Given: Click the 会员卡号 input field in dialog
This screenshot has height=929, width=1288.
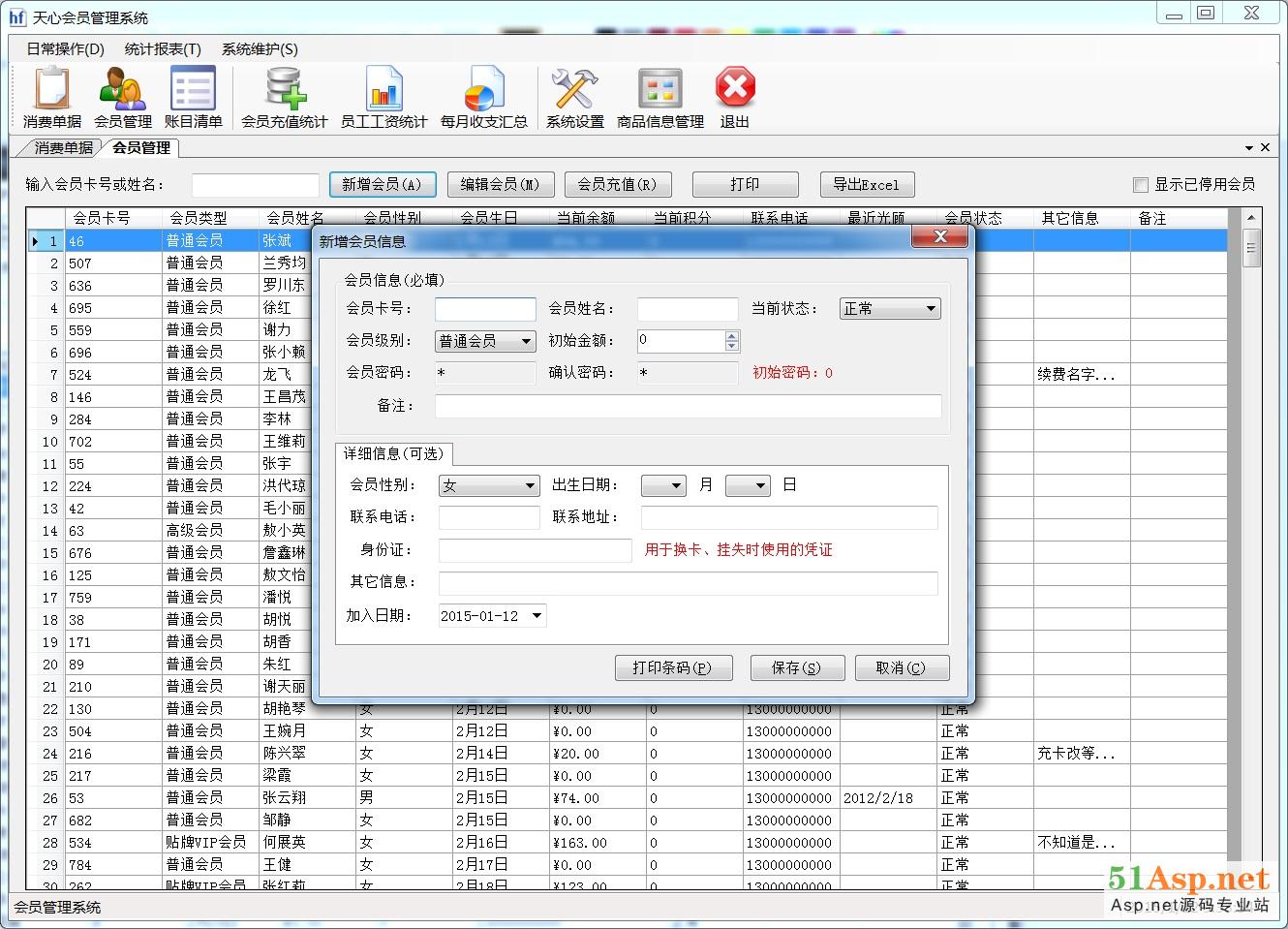Looking at the screenshot, I should click(485, 309).
